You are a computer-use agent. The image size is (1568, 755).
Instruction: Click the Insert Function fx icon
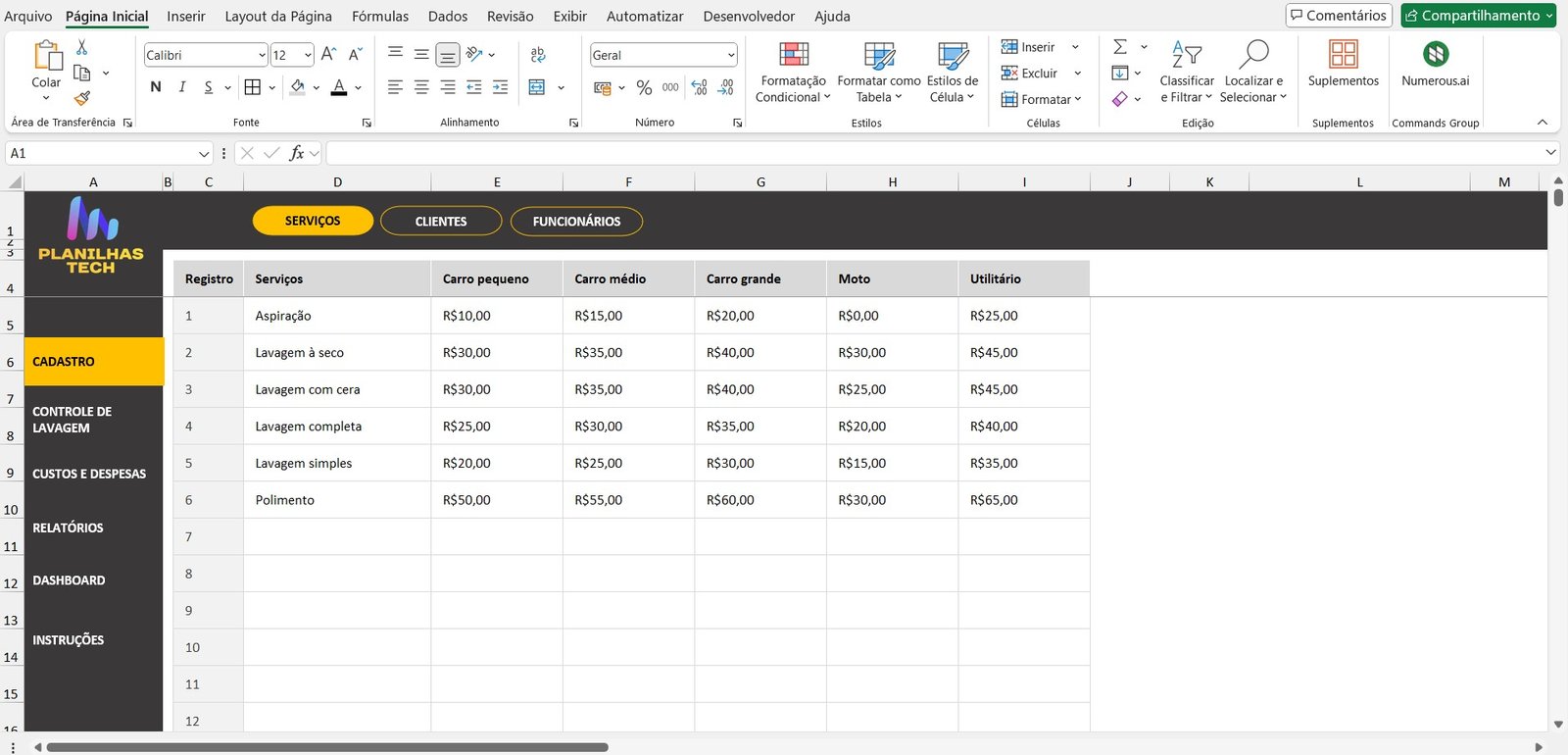click(297, 153)
